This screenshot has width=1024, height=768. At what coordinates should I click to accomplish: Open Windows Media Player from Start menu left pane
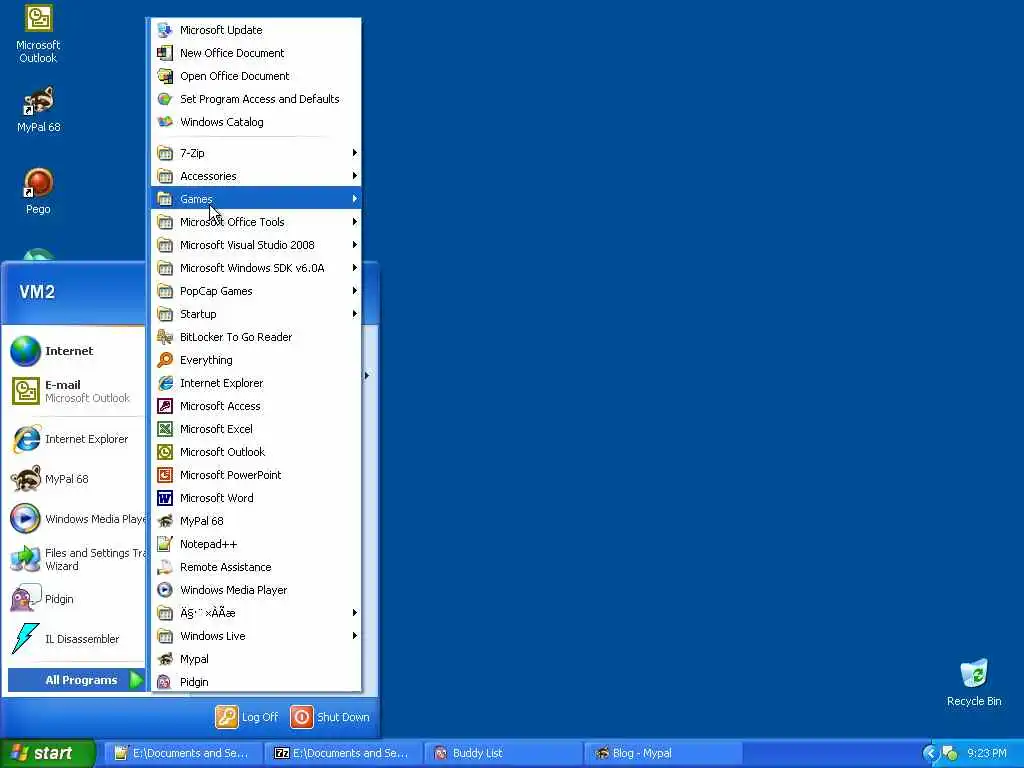tap(76, 519)
